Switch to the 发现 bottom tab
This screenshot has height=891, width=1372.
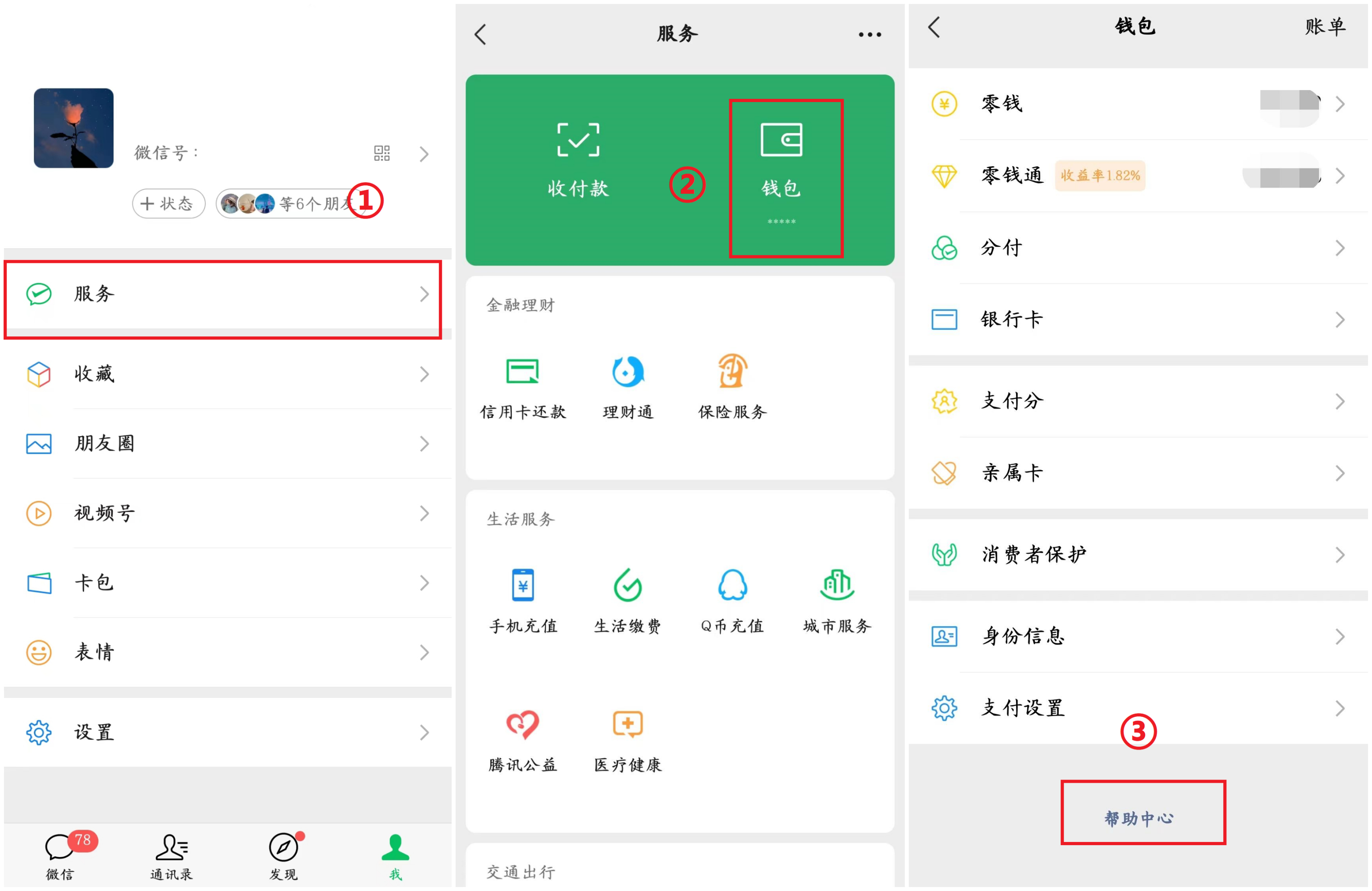(x=284, y=856)
